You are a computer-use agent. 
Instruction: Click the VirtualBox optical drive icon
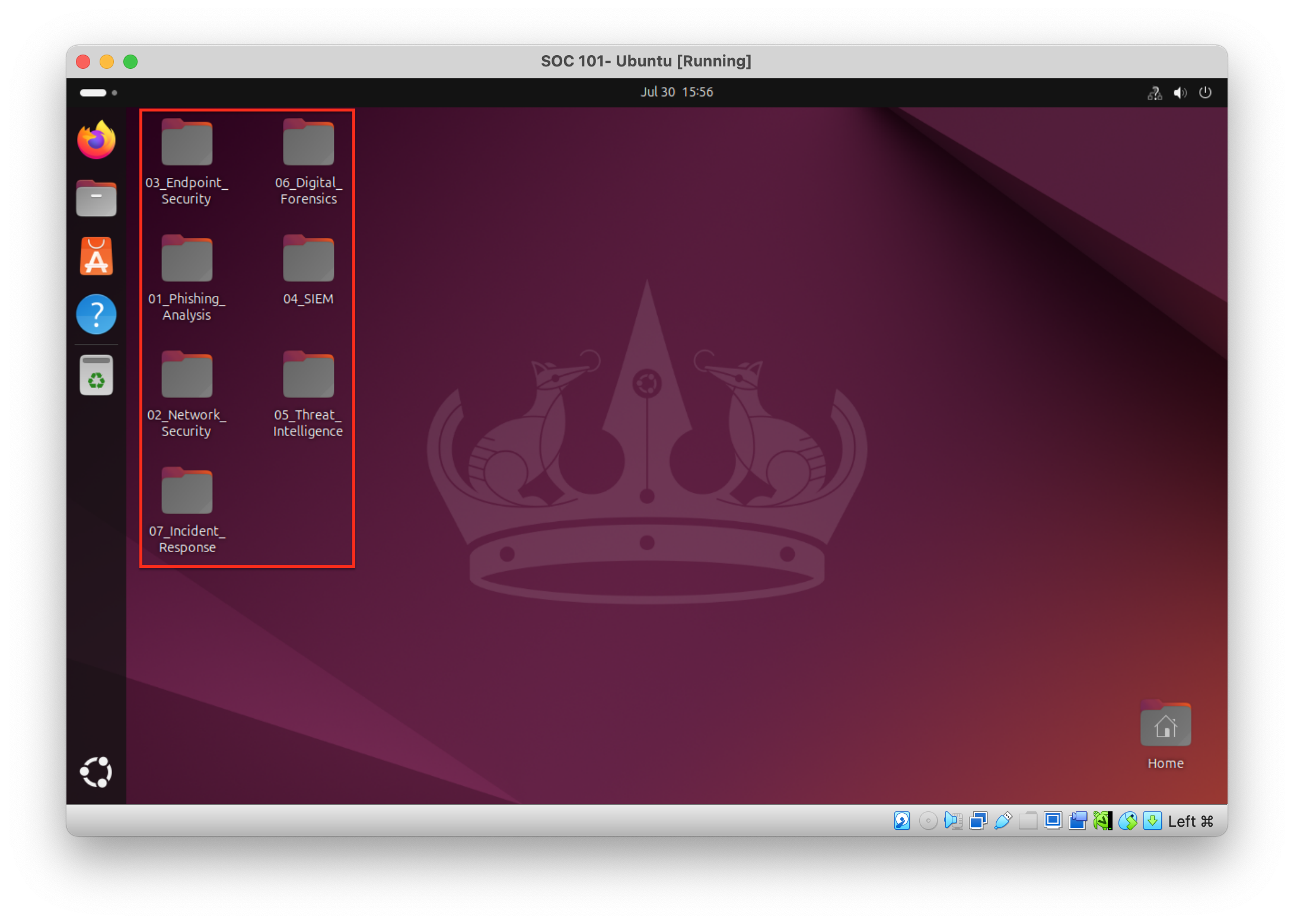click(x=928, y=821)
